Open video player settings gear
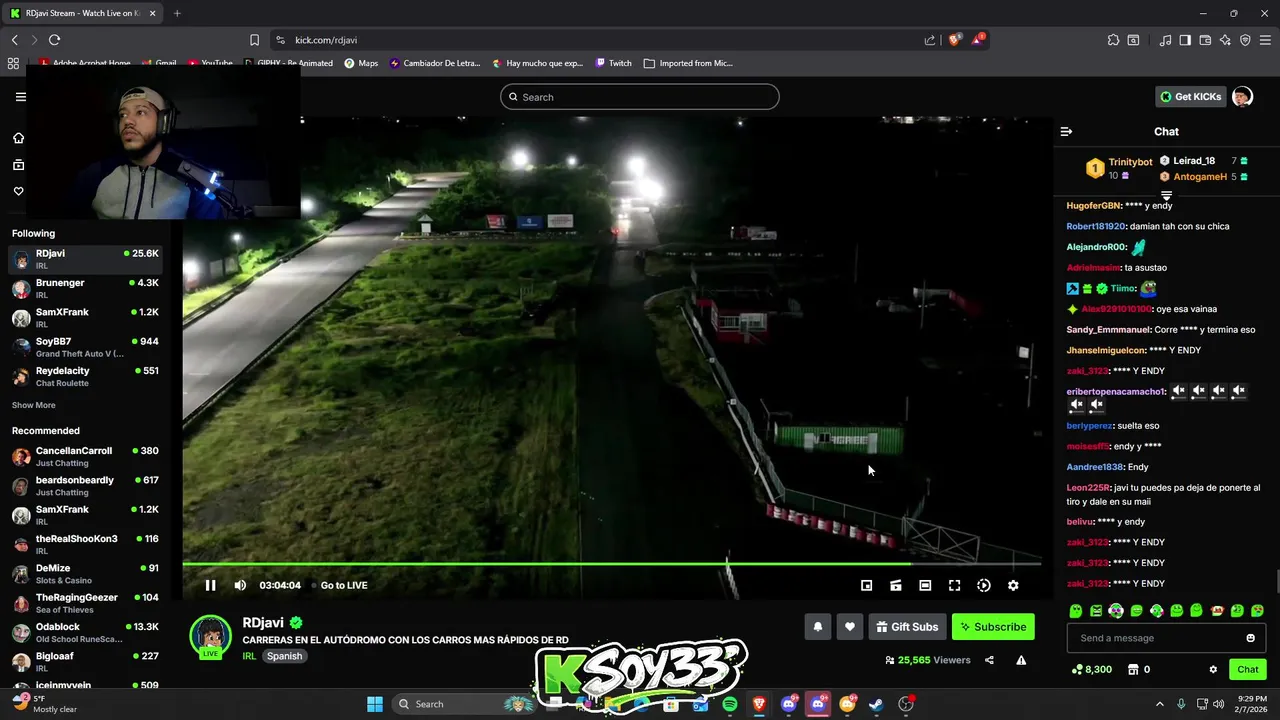 (1013, 585)
